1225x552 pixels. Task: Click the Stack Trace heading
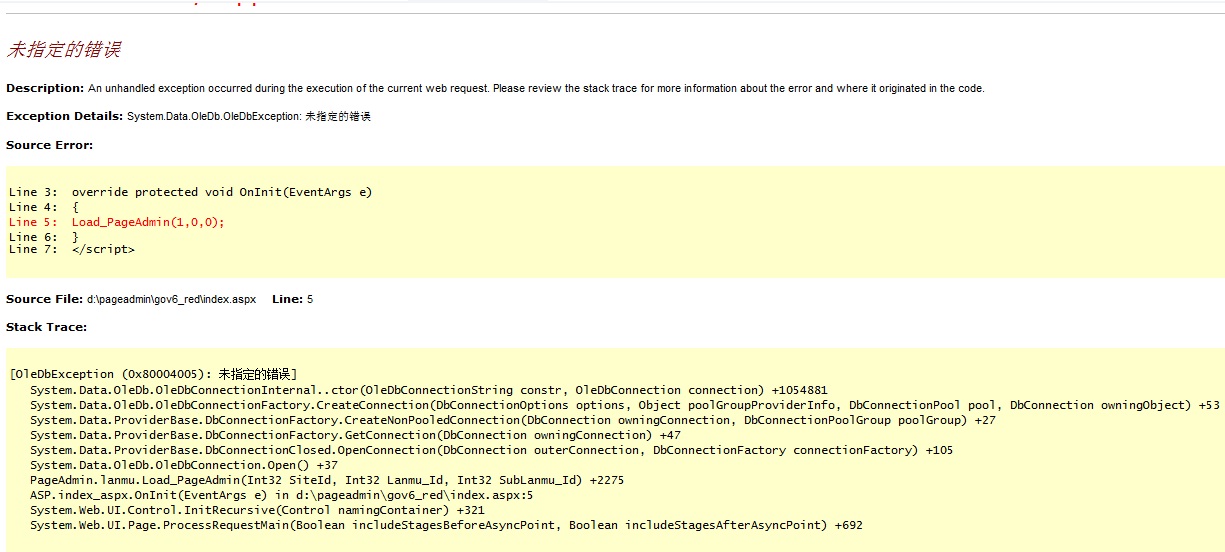[x=46, y=327]
